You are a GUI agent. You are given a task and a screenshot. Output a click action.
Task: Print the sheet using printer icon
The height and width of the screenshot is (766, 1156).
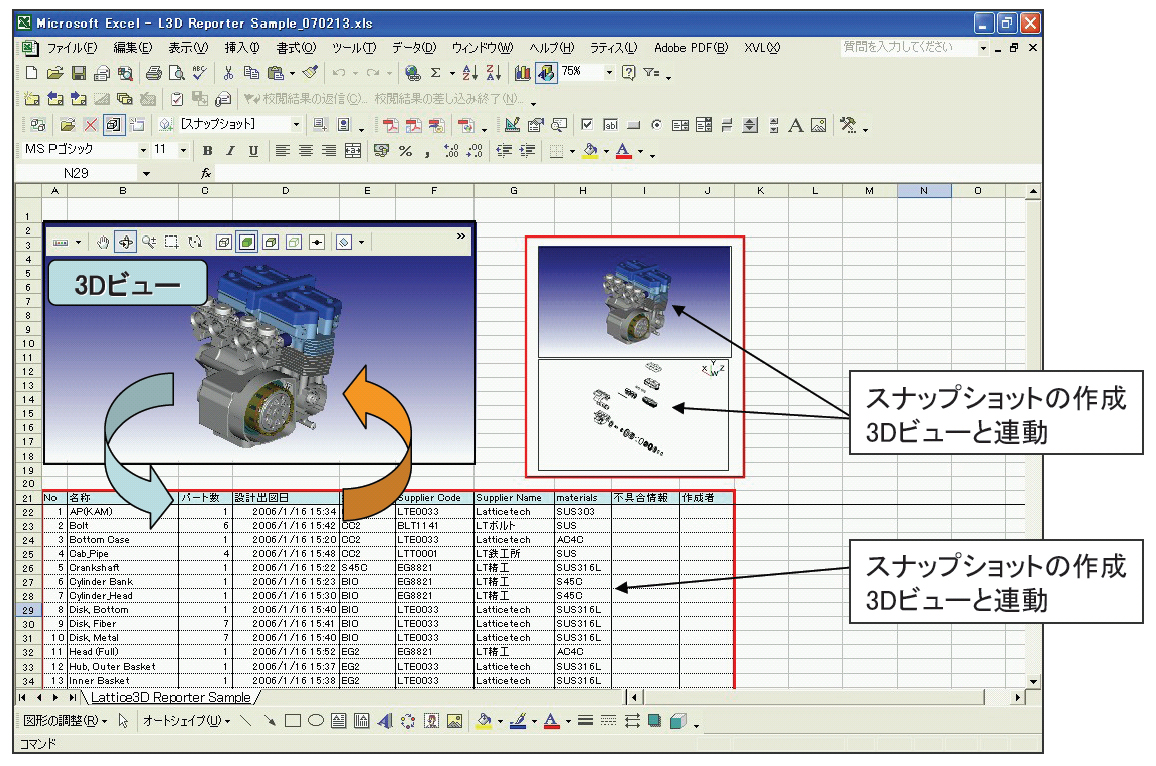click(153, 73)
